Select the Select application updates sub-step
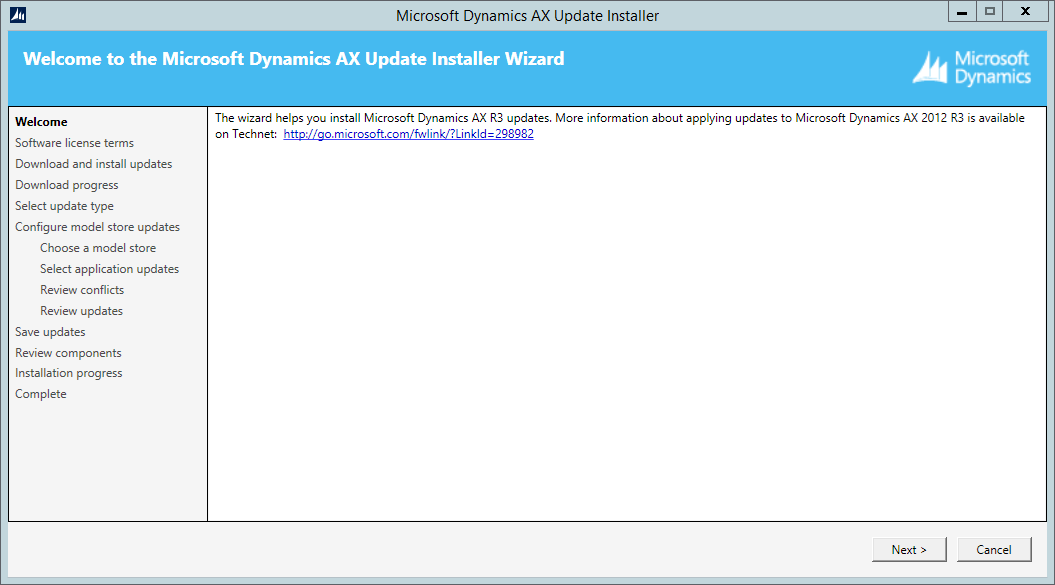This screenshot has width=1055, height=585. coord(109,269)
